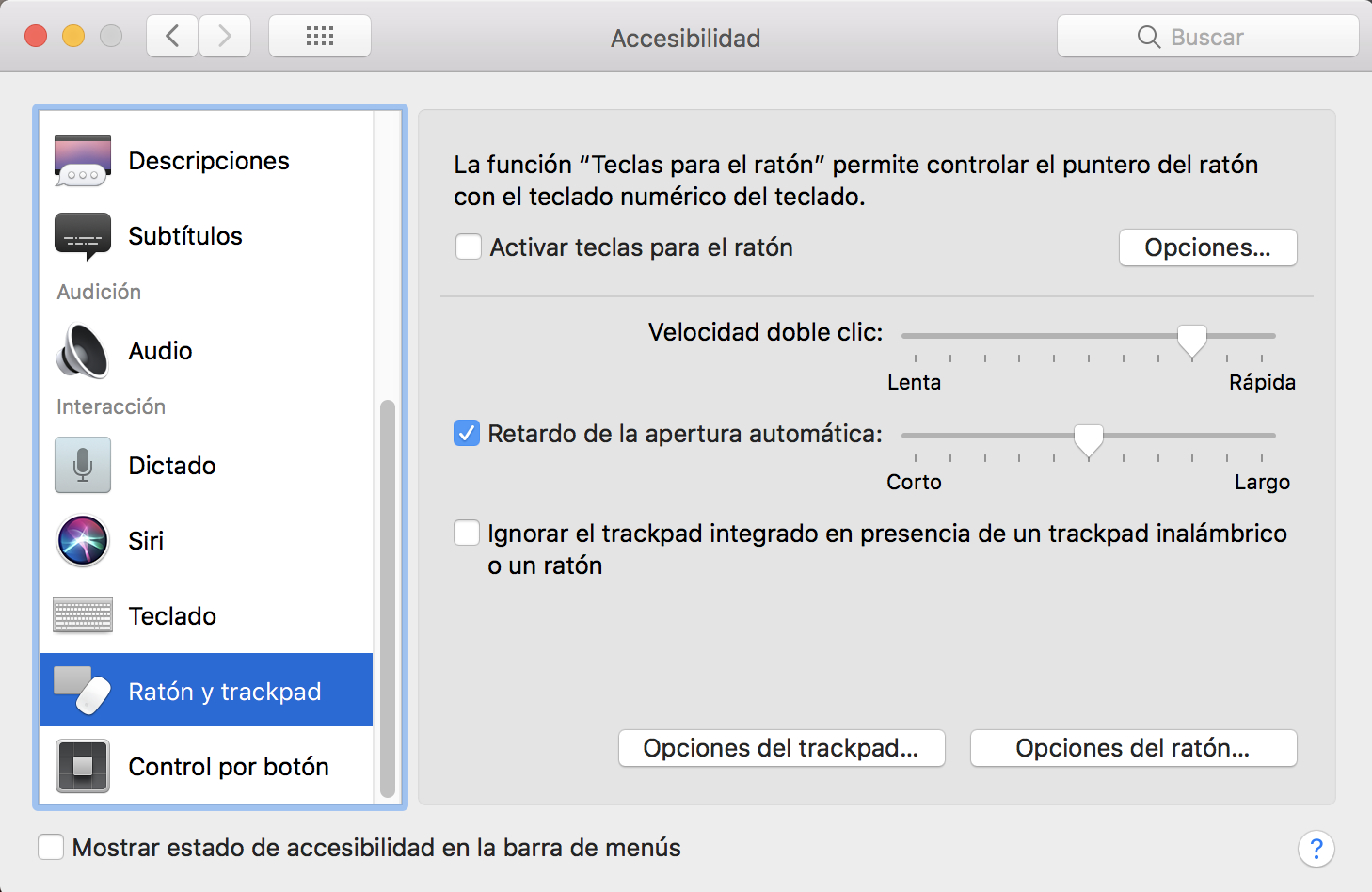The height and width of the screenshot is (892, 1372).
Task: Enable Mostrar estado de accesibilidad checkbox
Action: pyautogui.click(x=51, y=848)
